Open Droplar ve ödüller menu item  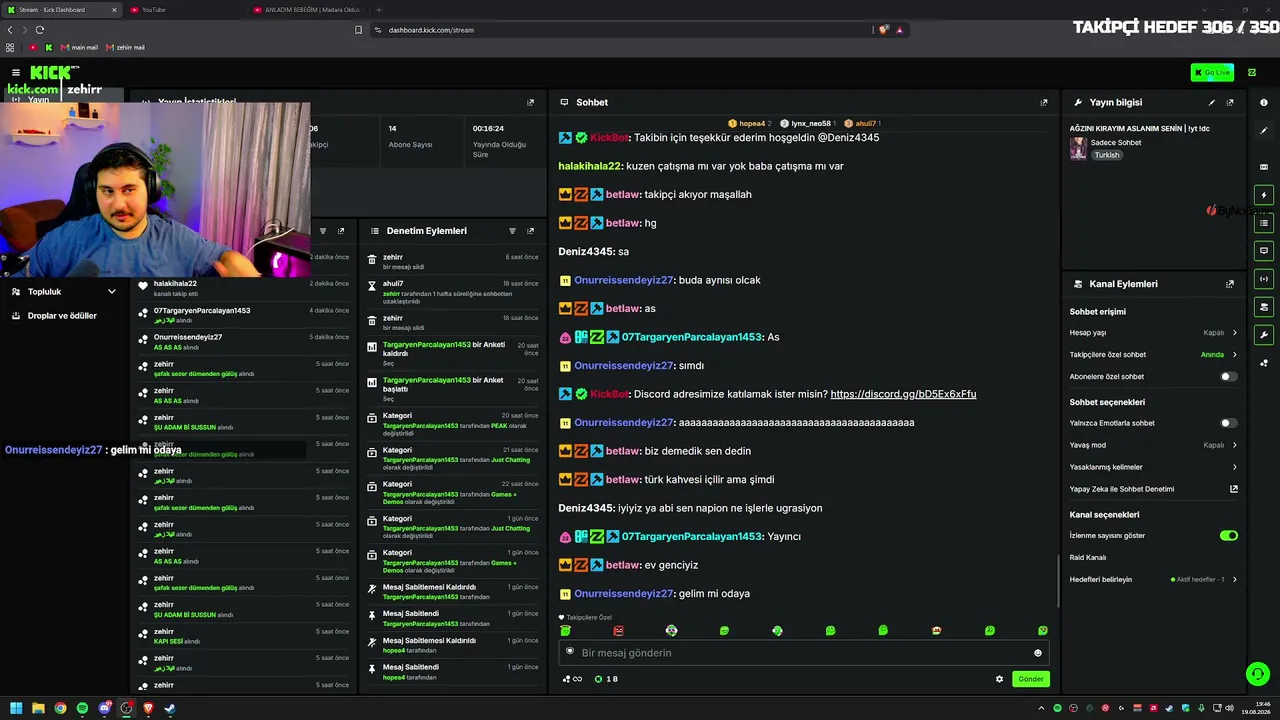pos(62,316)
